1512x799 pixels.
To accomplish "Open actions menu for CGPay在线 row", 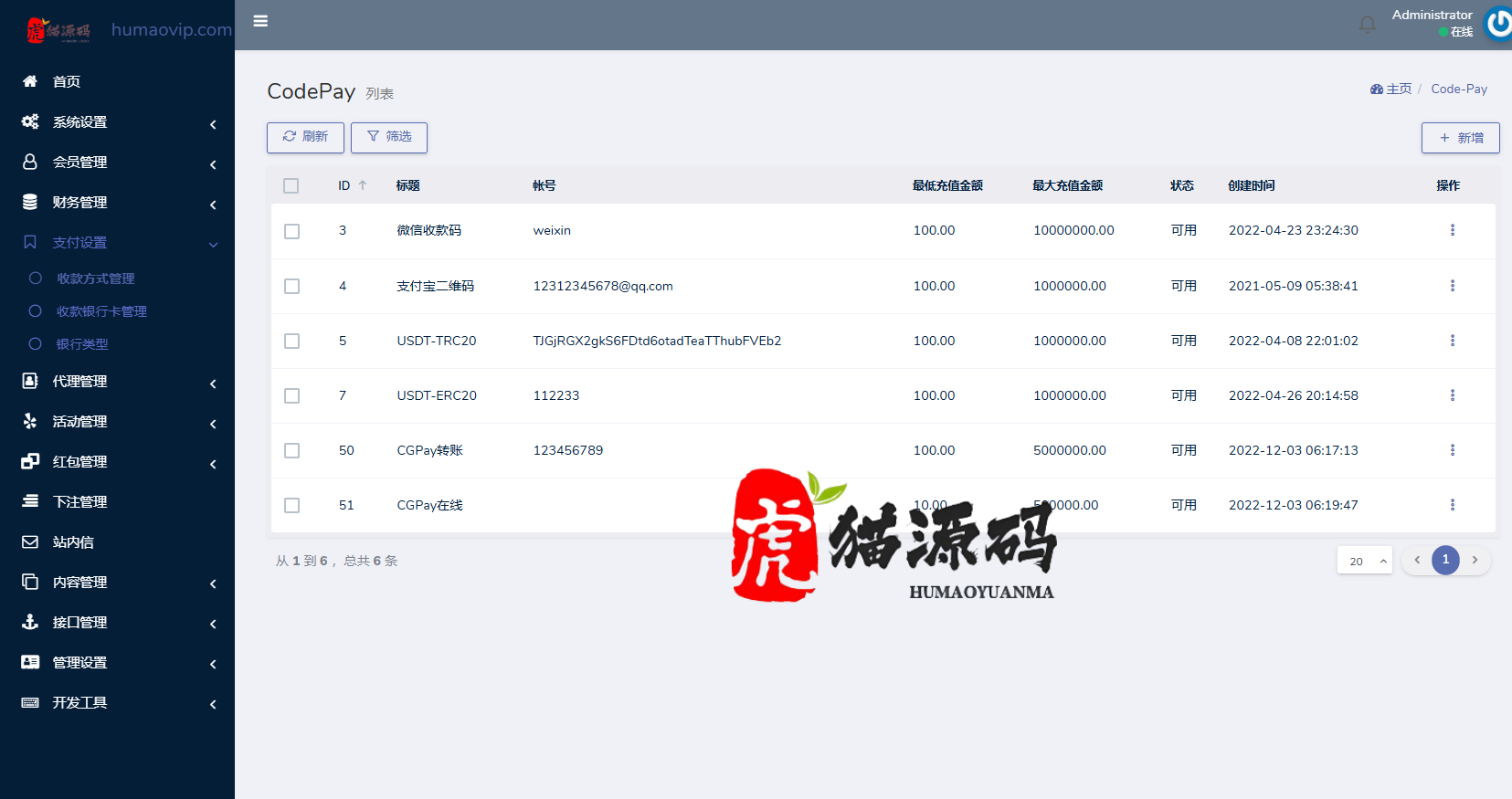I will click(x=1452, y=505).
